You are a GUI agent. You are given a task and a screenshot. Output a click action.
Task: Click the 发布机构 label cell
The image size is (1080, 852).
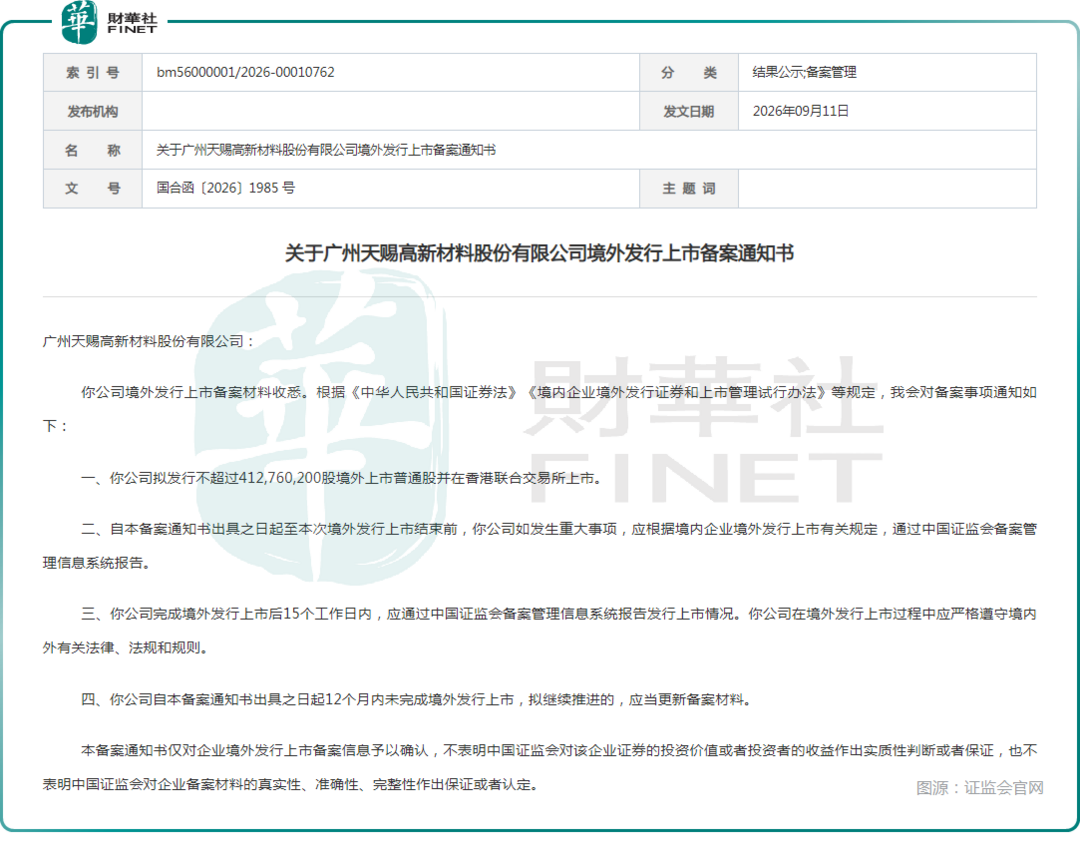click(x=93, y=112)
